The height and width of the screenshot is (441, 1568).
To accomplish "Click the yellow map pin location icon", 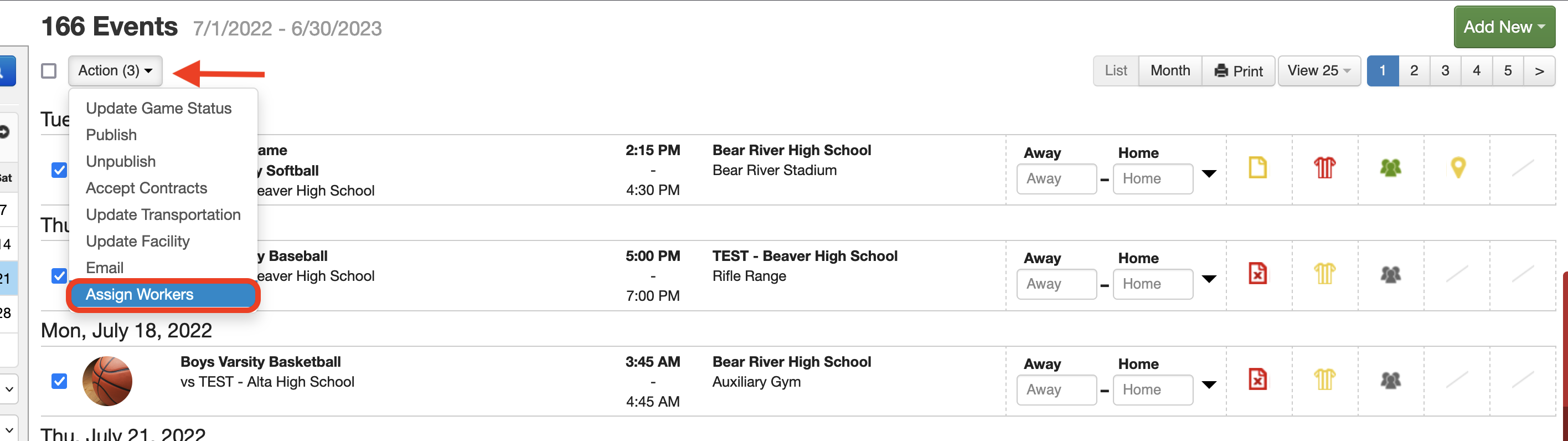I will 1458,167.
